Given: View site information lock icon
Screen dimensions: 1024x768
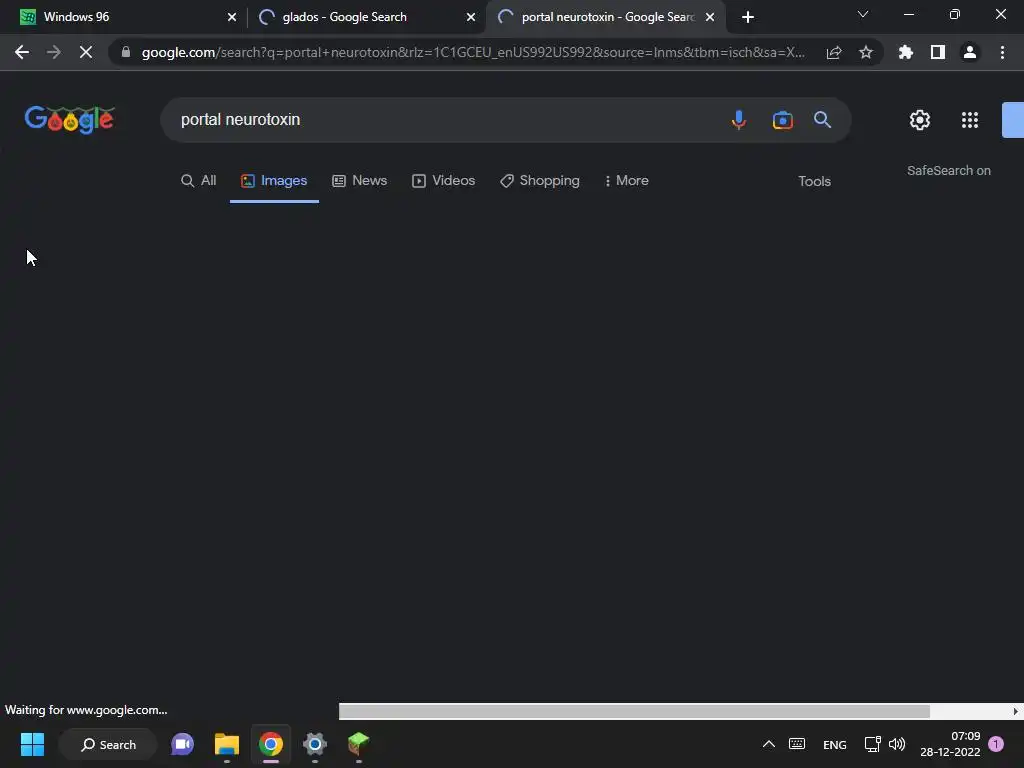Looking at the screenshot, I should click(x=126, y=52).
